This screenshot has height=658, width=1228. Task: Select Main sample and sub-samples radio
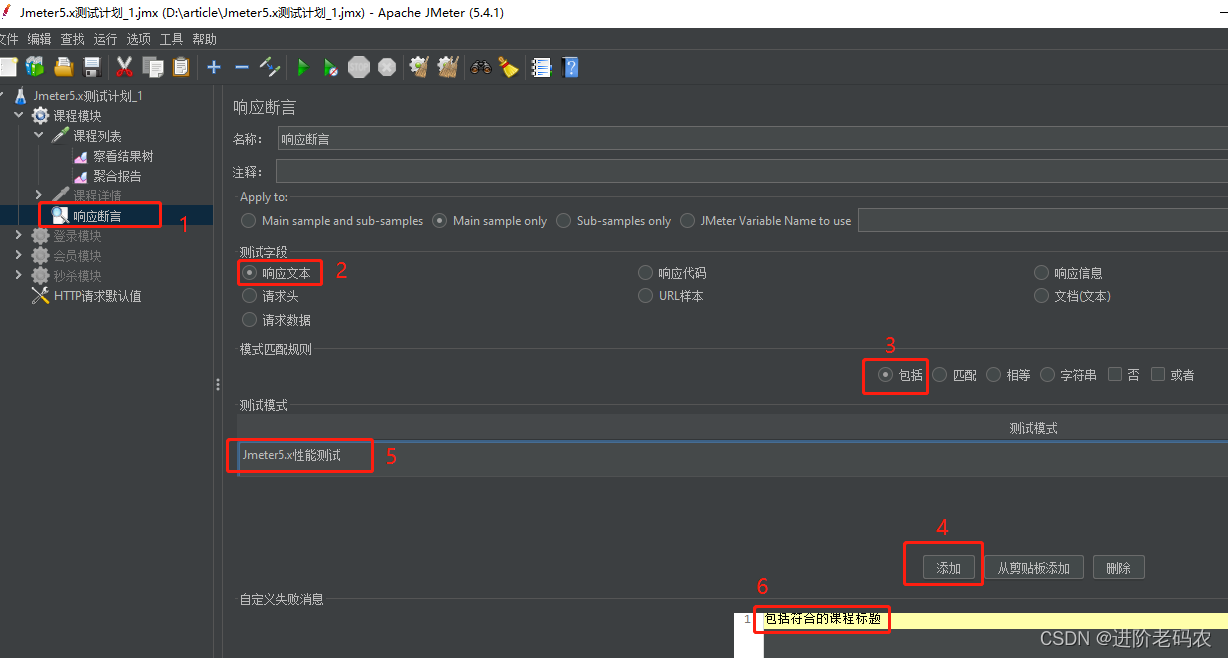[249, 220]
